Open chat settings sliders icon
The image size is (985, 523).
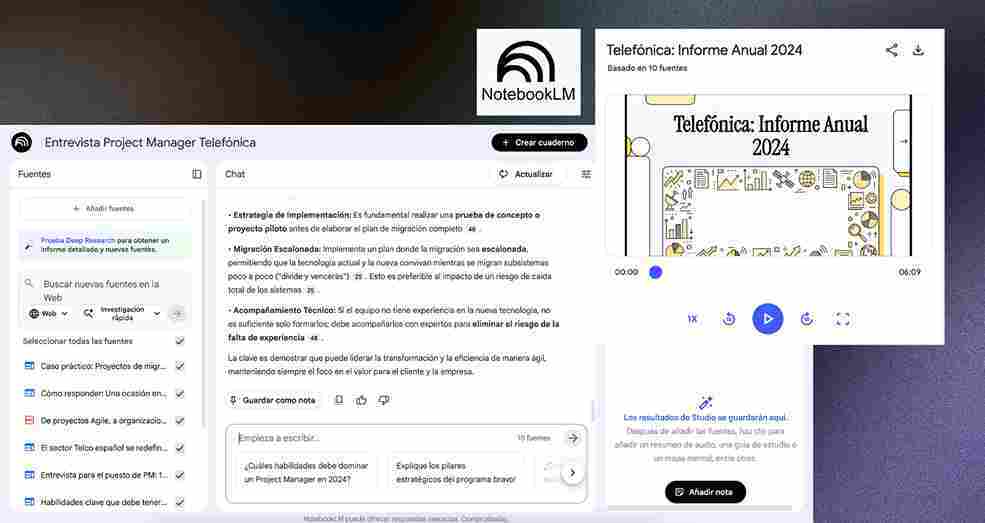pos(586,174)
